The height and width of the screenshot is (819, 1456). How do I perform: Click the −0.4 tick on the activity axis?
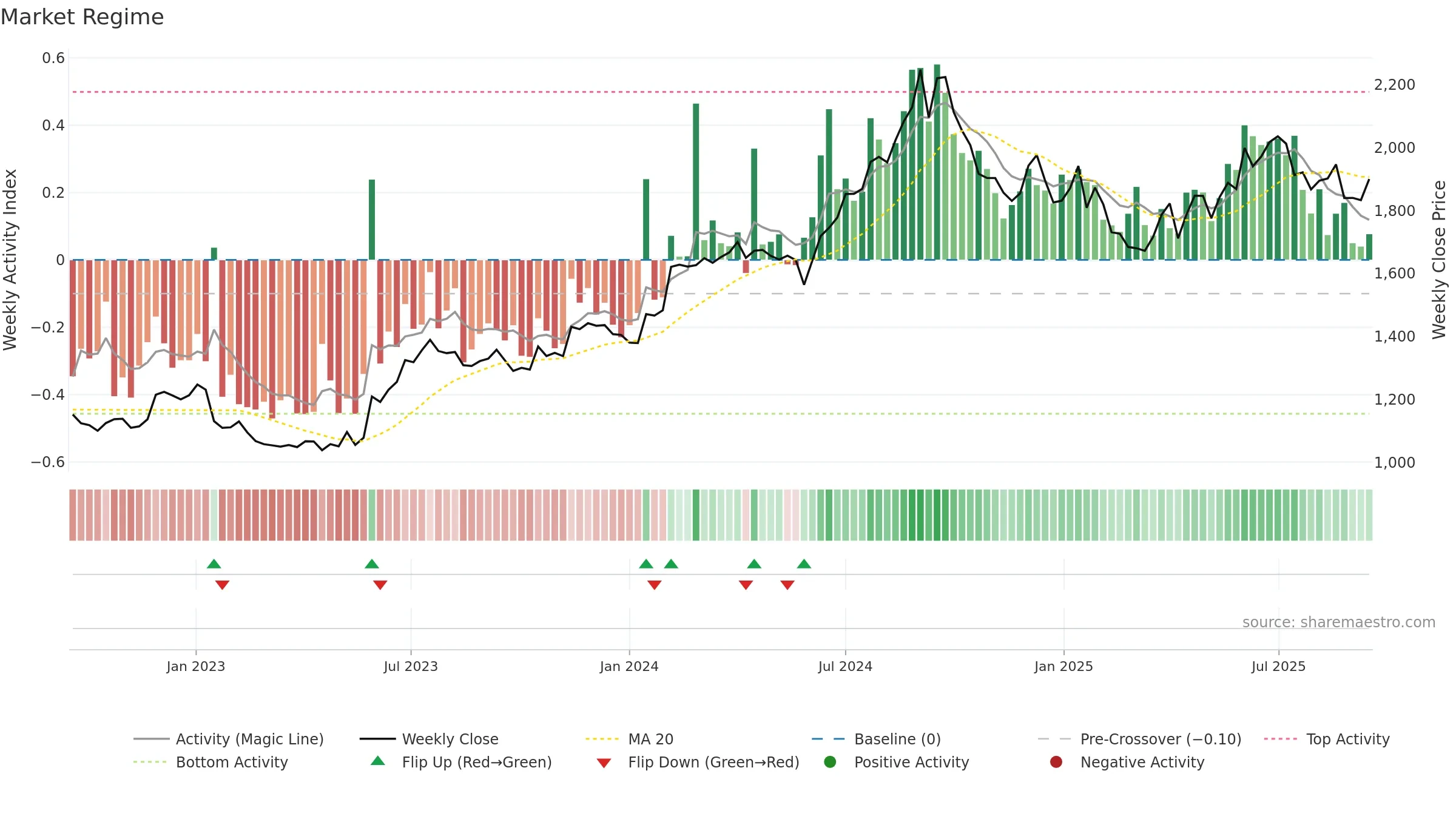point(48,395)
